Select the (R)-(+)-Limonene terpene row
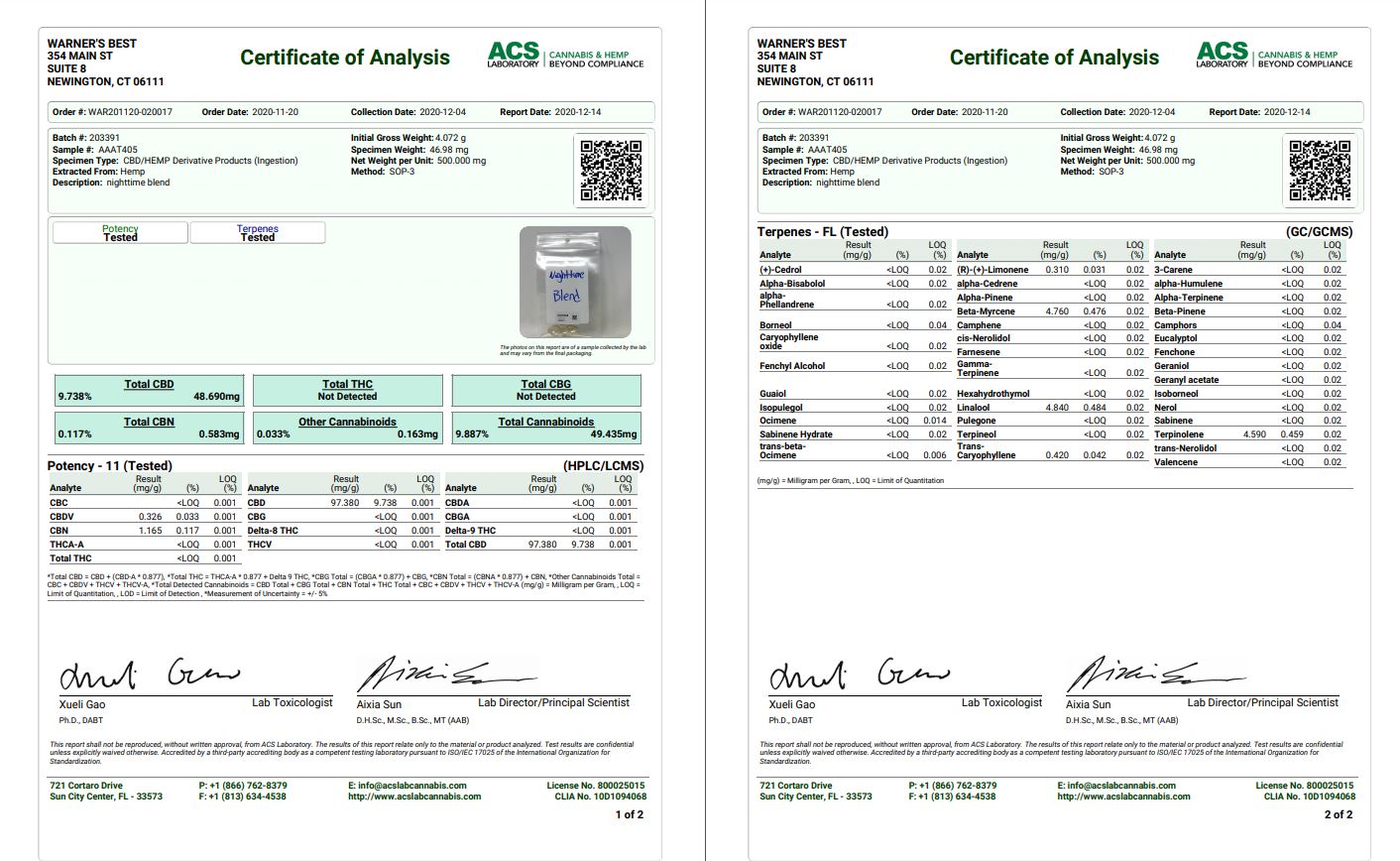1400x861 pixels. [x=1051, y=270]
